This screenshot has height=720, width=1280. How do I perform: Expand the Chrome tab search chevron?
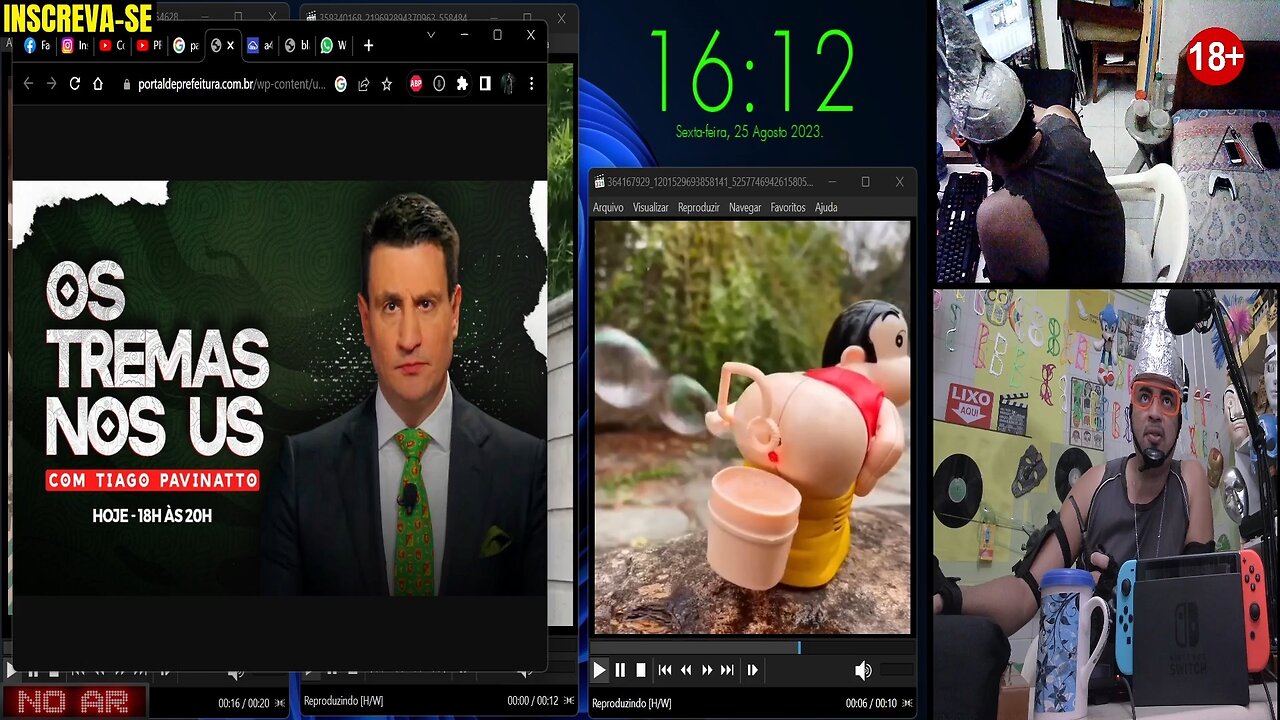pos(431,35)
